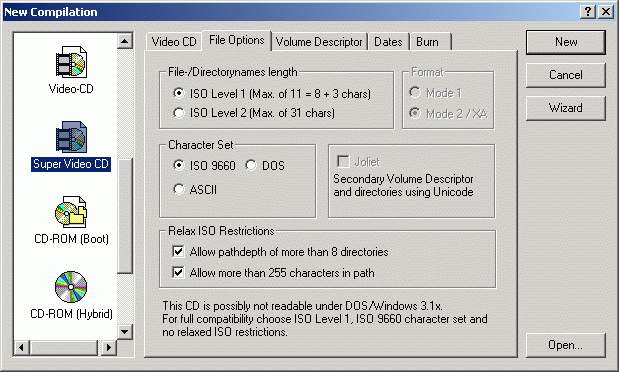Select the ASCII character set option
619x372 pixels.
178,189
